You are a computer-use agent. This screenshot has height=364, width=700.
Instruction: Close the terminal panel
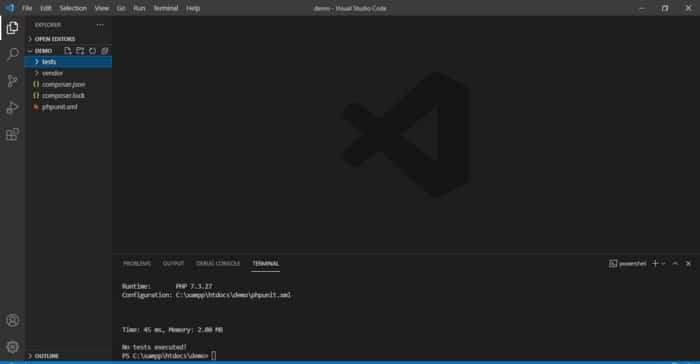688,264
